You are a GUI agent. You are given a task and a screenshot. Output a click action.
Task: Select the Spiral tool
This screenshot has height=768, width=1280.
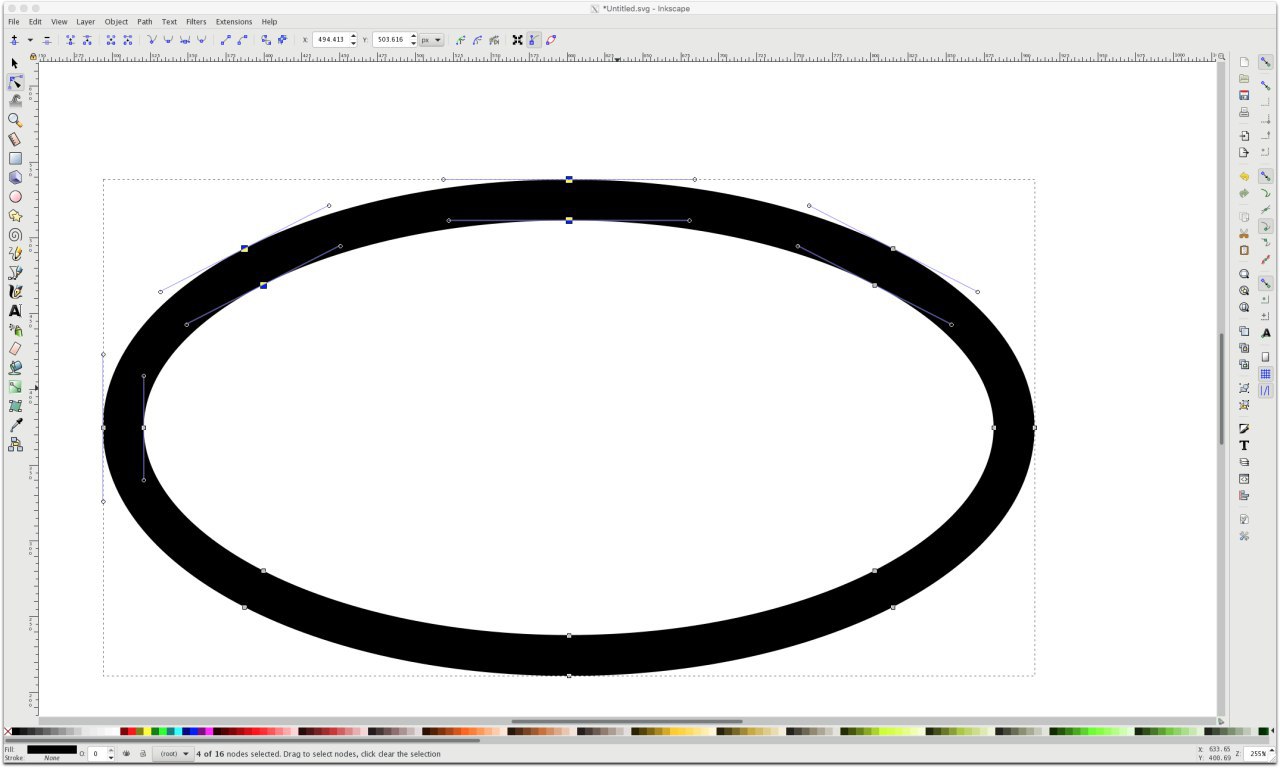click(15, 235)
